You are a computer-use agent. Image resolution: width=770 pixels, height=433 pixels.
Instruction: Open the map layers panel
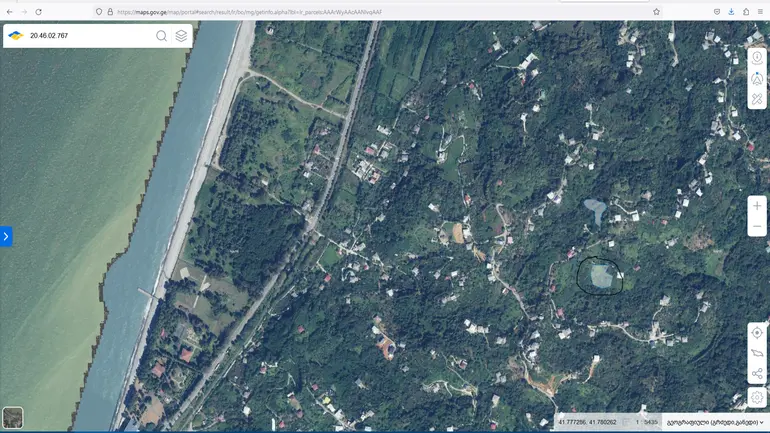[x=181, y=36]
